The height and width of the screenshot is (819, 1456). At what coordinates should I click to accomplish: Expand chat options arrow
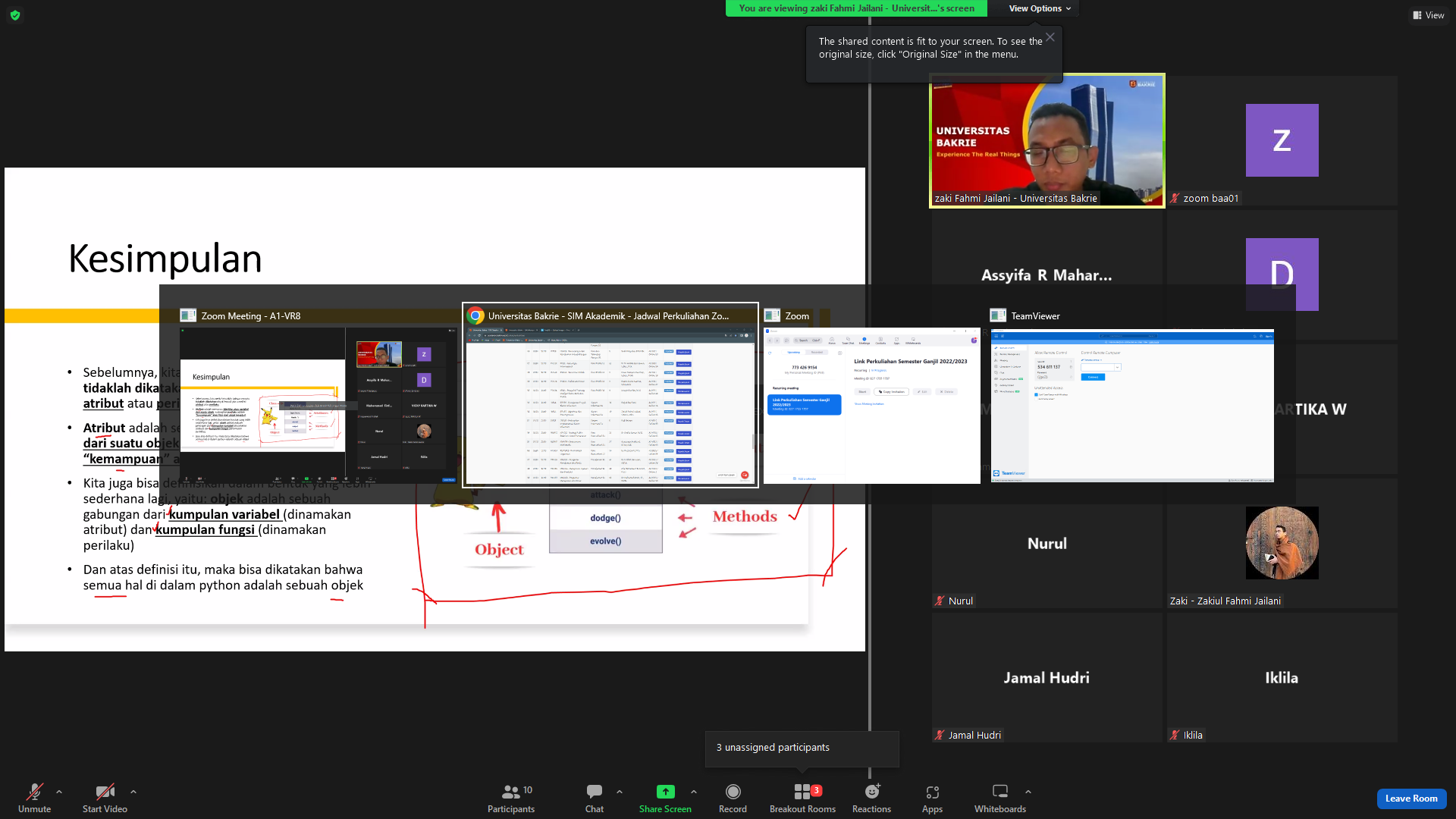pyautogui.click(x=620, y=792)
